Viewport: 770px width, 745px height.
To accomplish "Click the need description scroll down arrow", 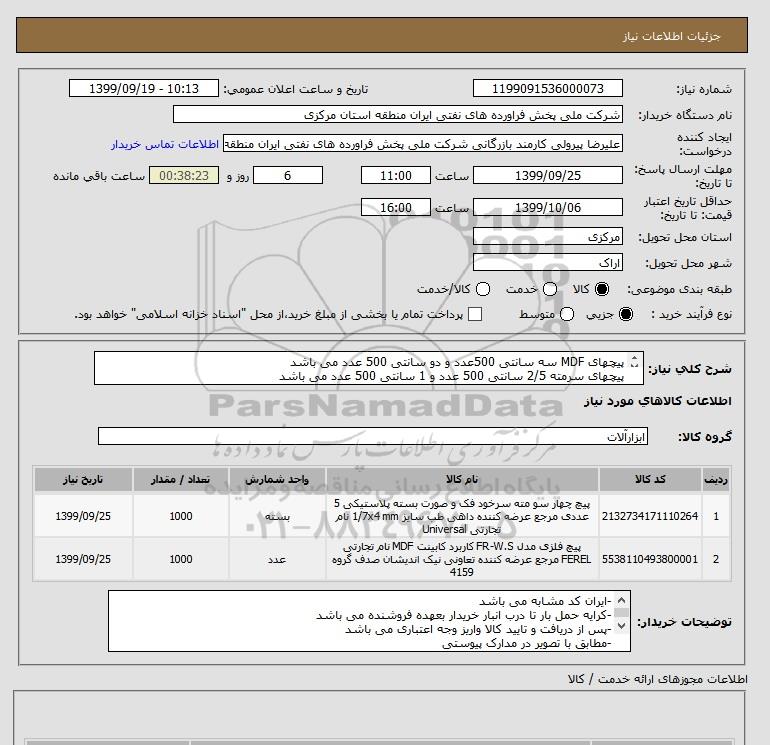I will (634, 366).
